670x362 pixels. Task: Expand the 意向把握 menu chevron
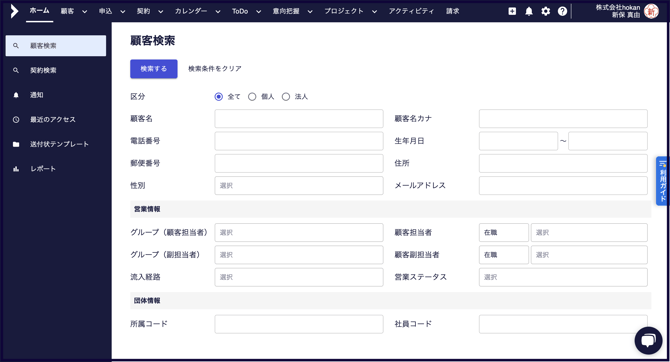(x=310, y=12)
